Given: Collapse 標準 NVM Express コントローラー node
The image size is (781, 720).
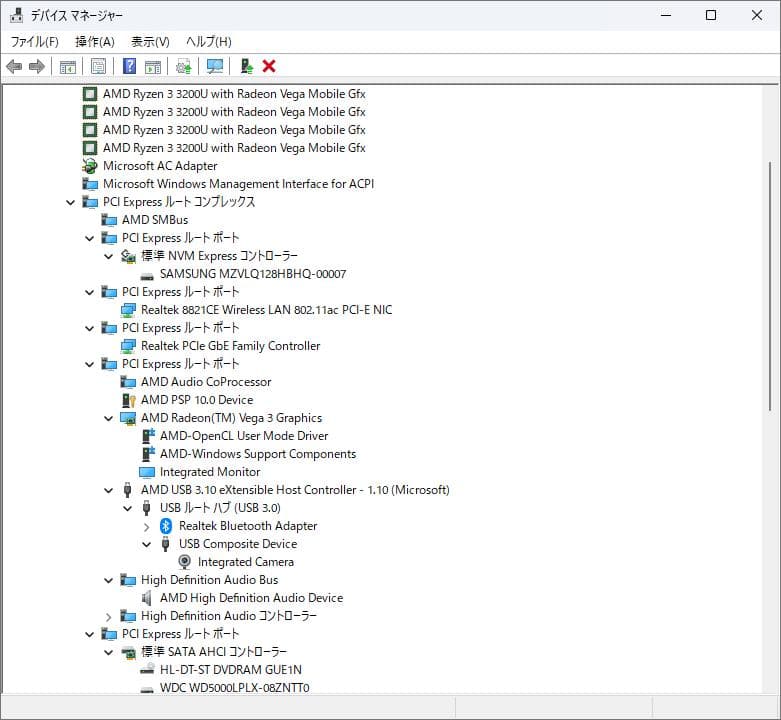Looking at the screenshot, I should [109, 256].
